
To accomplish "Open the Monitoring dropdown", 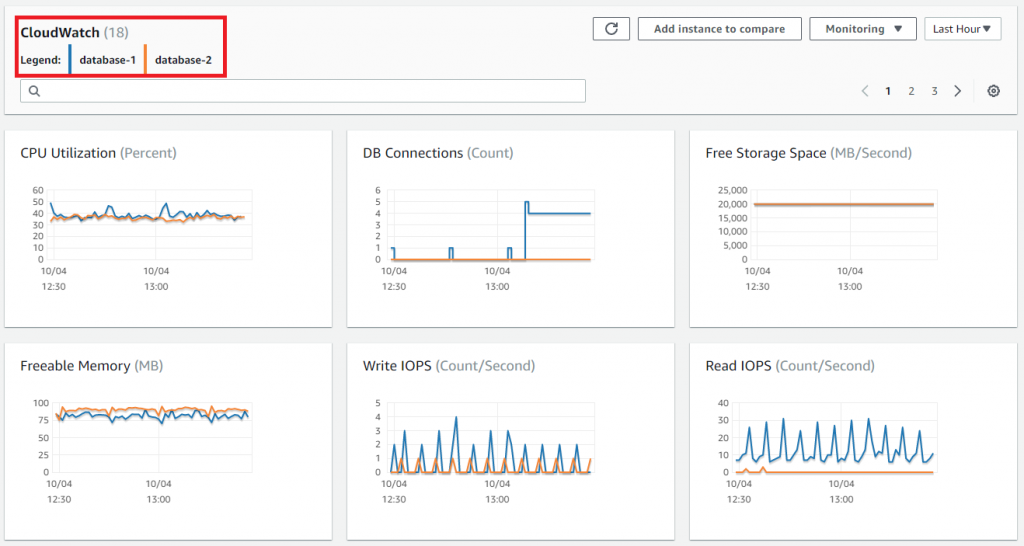I will point(863,29).
